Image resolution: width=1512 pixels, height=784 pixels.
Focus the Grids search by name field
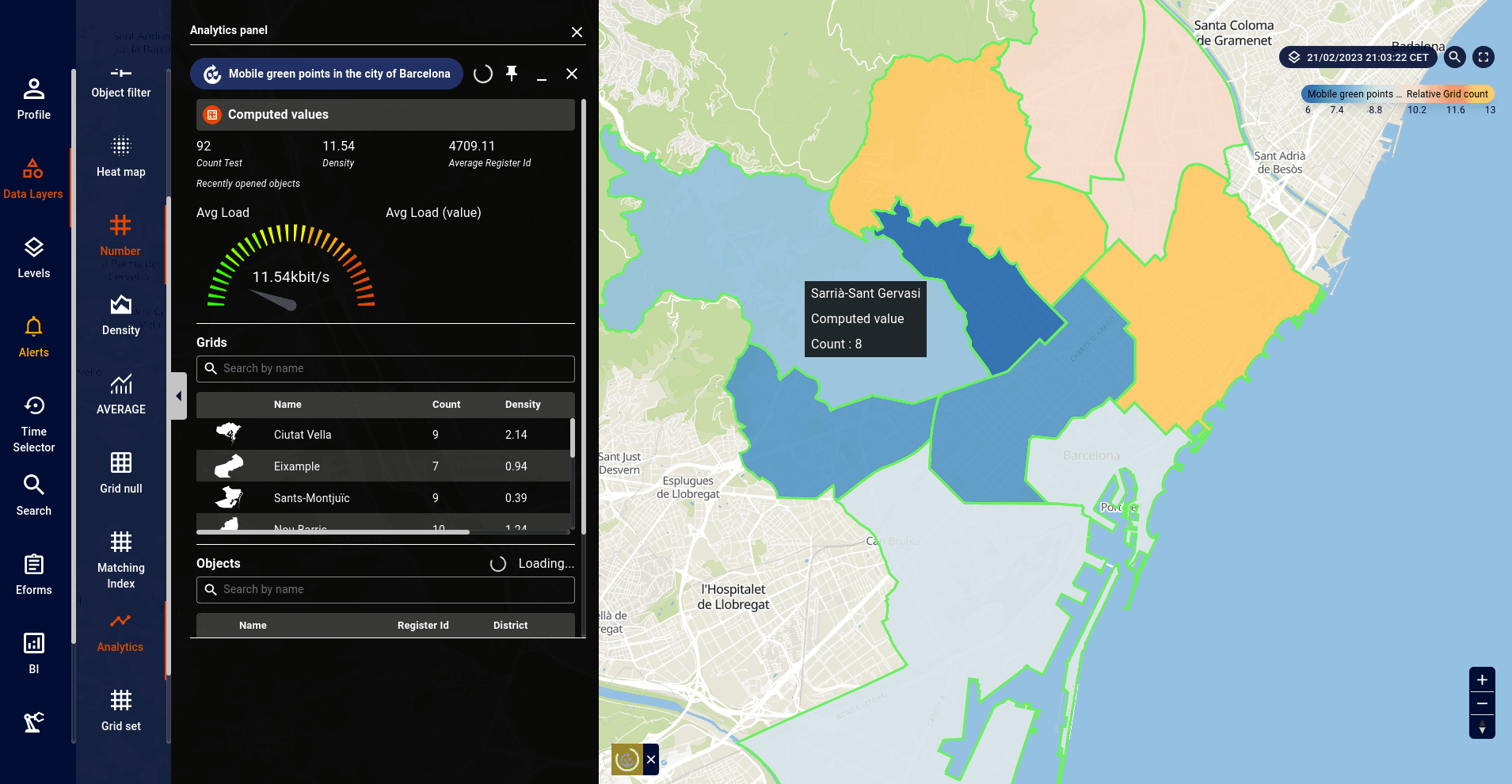tap(386, 369)
